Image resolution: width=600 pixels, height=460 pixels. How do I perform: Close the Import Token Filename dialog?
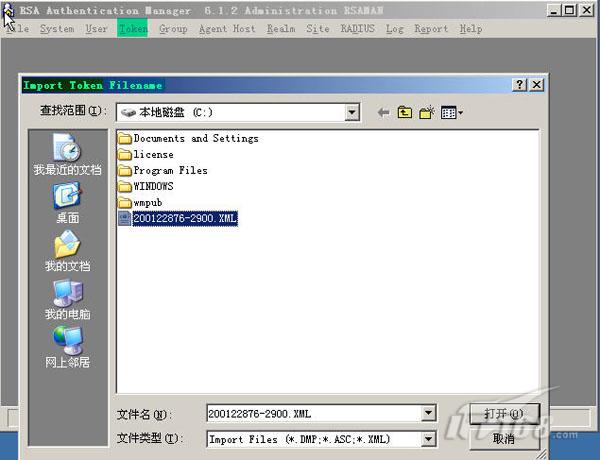(536, 85)
